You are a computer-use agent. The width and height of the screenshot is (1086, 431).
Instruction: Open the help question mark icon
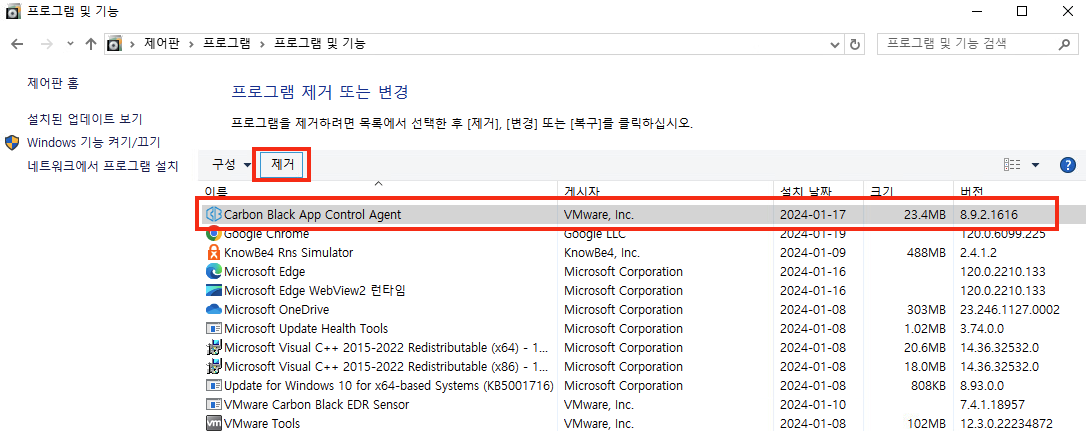pos(1068,165)
